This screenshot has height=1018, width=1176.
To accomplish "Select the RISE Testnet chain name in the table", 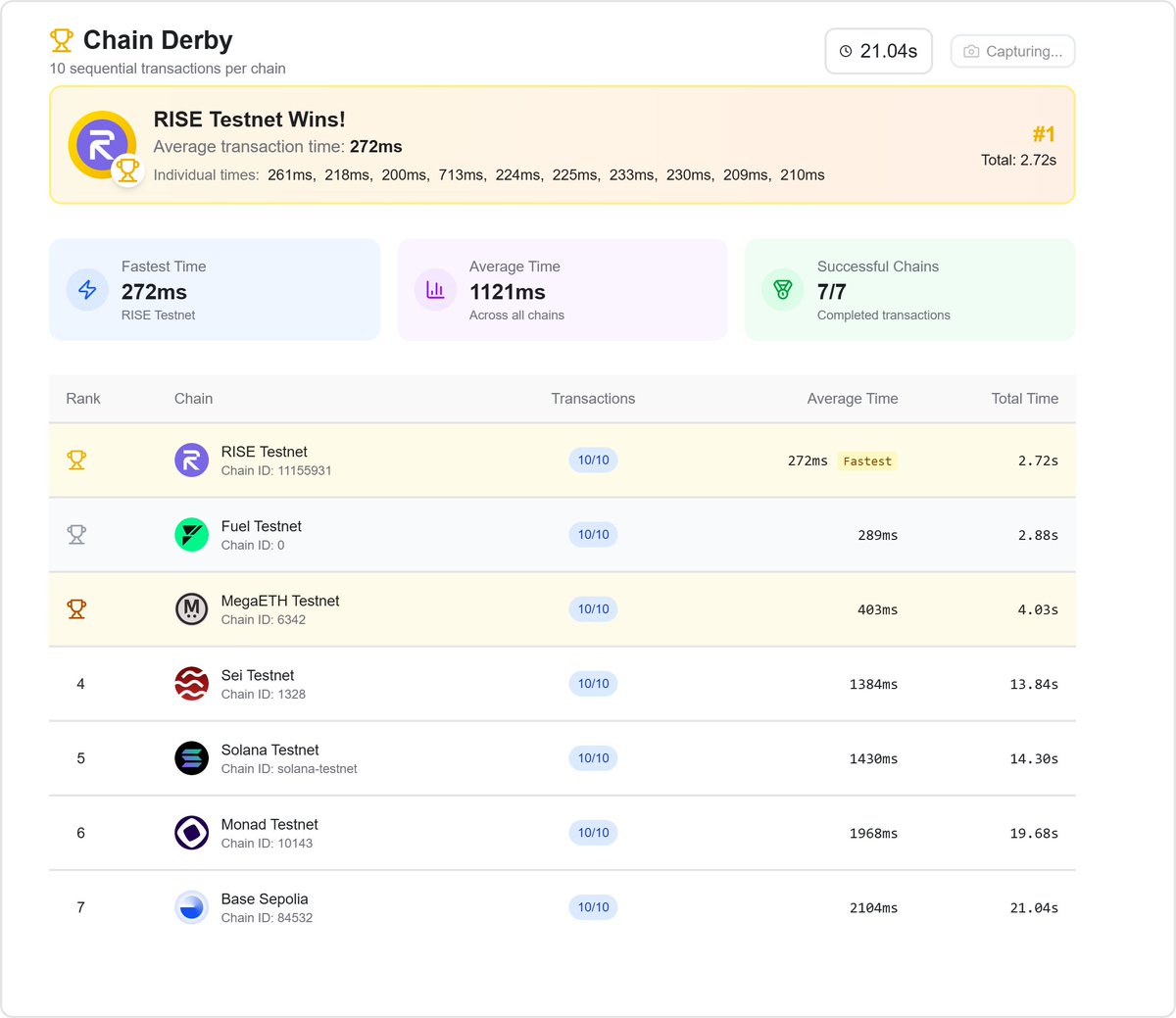I will point(264,452).
